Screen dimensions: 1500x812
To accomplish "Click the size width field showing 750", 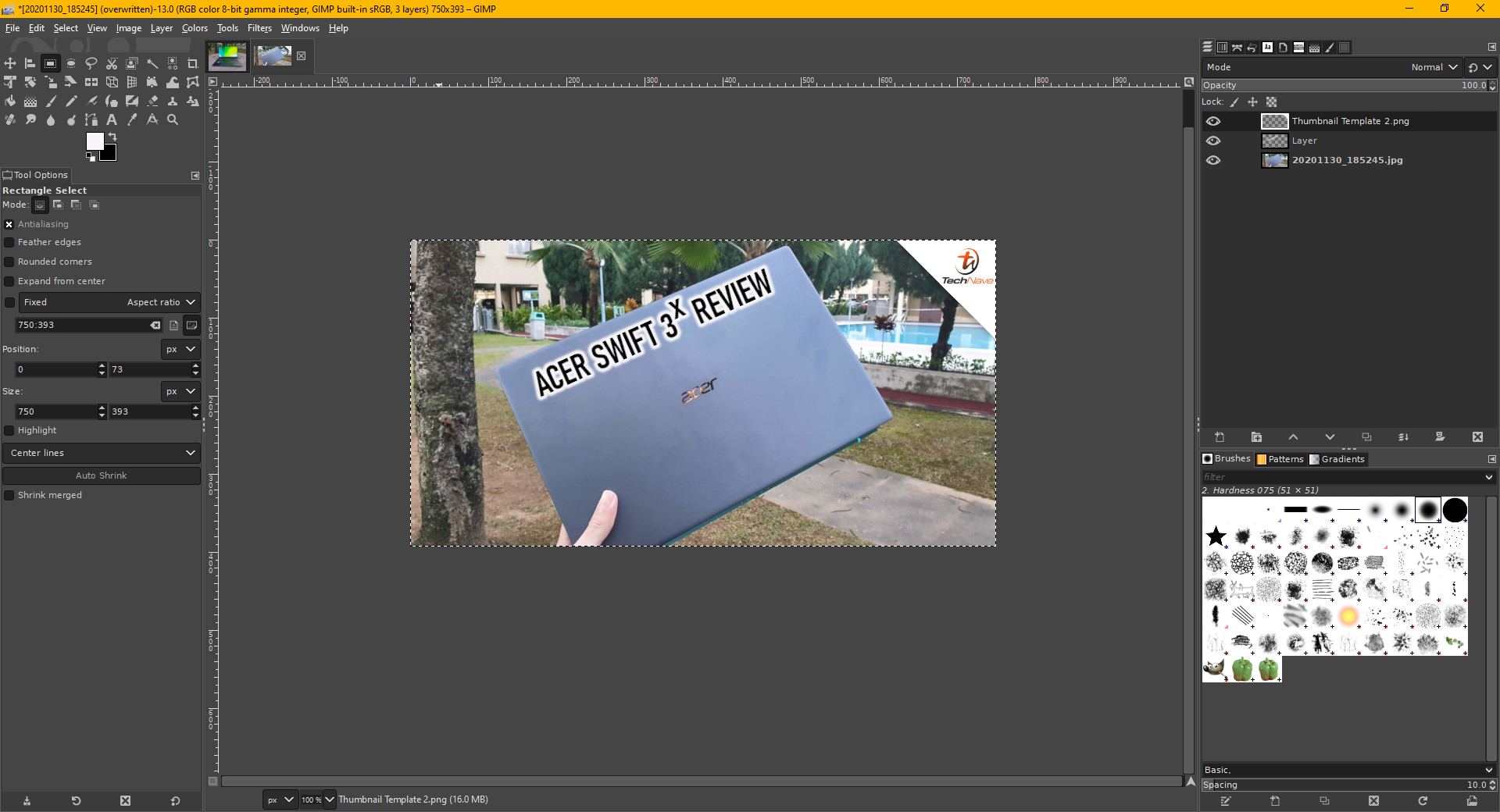I will [x=56, y=411].
